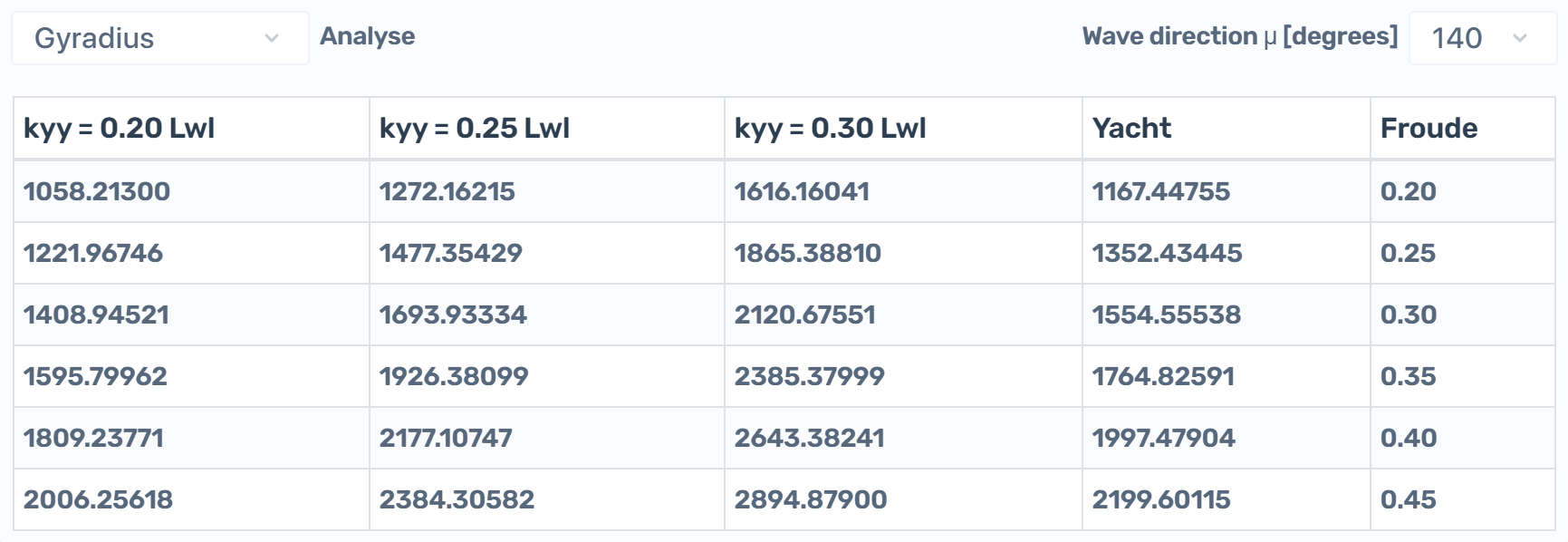Click the Analyse label
This screenshot has width=1568, height=542.
click(x=368, y=36)
